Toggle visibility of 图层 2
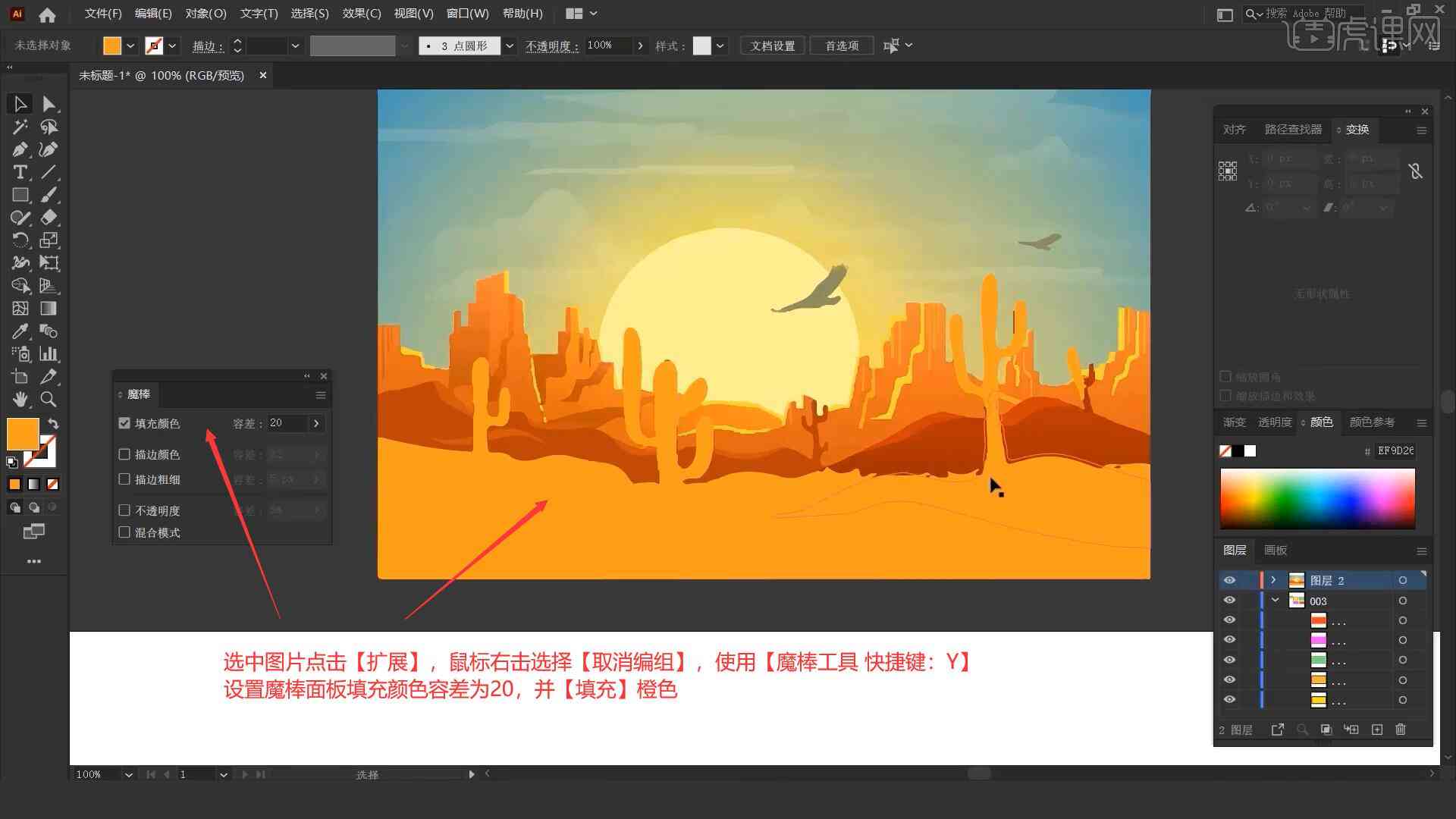Viewport: 1456px width, 819px height. 1229,580
